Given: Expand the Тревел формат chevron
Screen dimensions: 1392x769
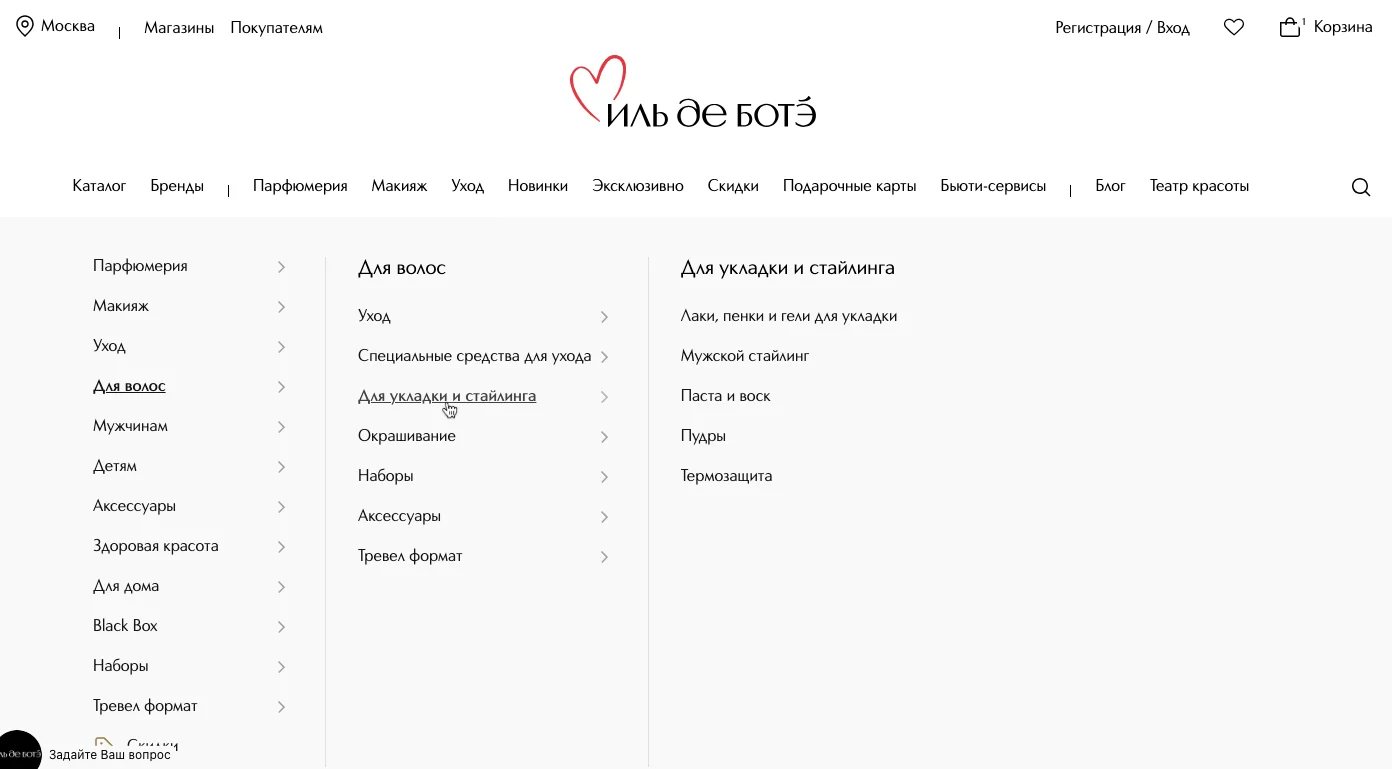Looking at the screenshot, I should coord(604,556).
